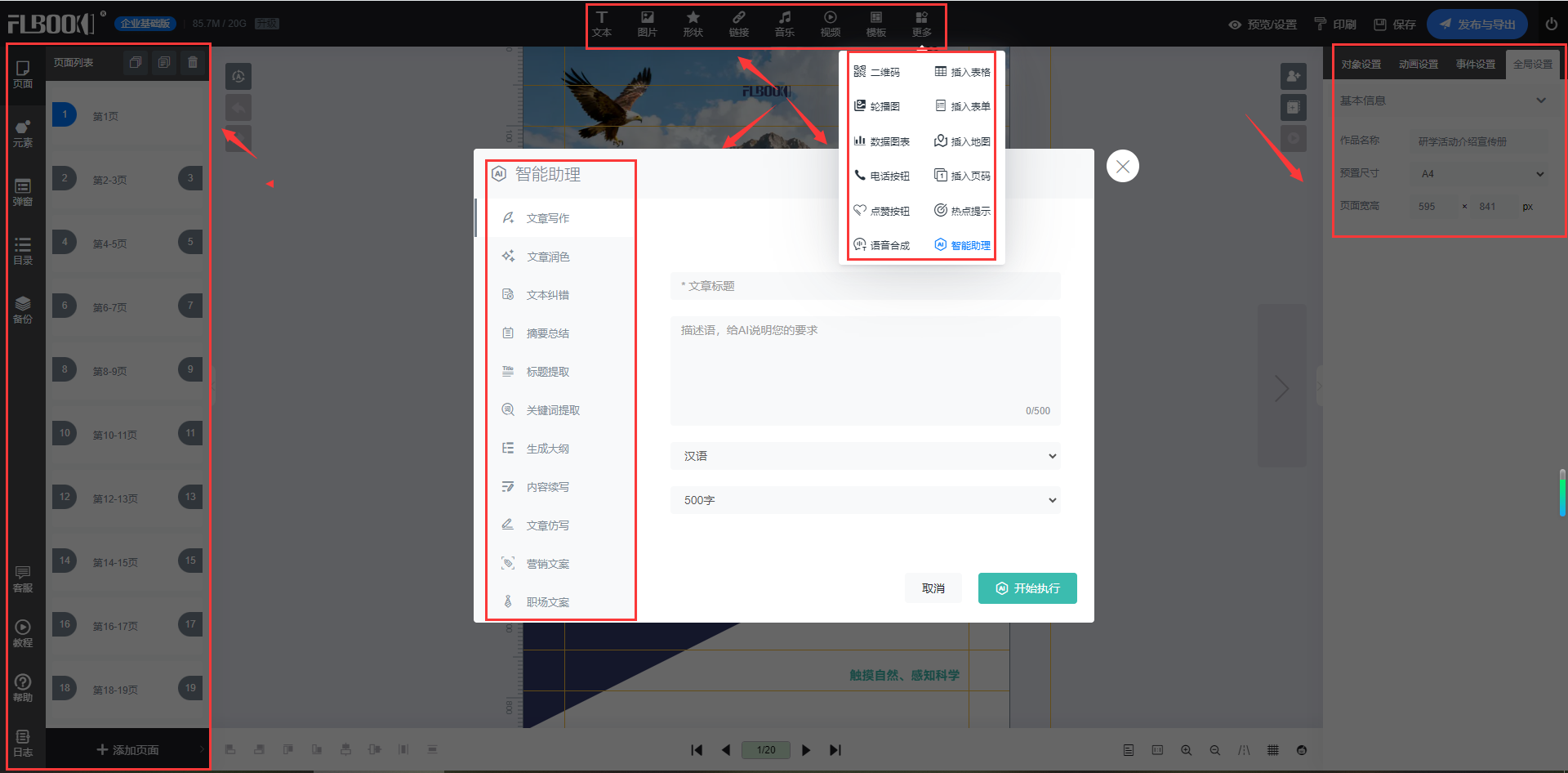Click the Video insert icon
Image resolution: width=1568 pixels, height=773 pixels.
pos(830,24)
